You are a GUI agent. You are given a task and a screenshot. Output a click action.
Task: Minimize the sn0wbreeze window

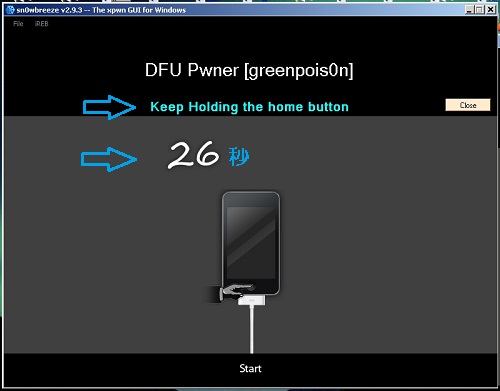[469, 10]
